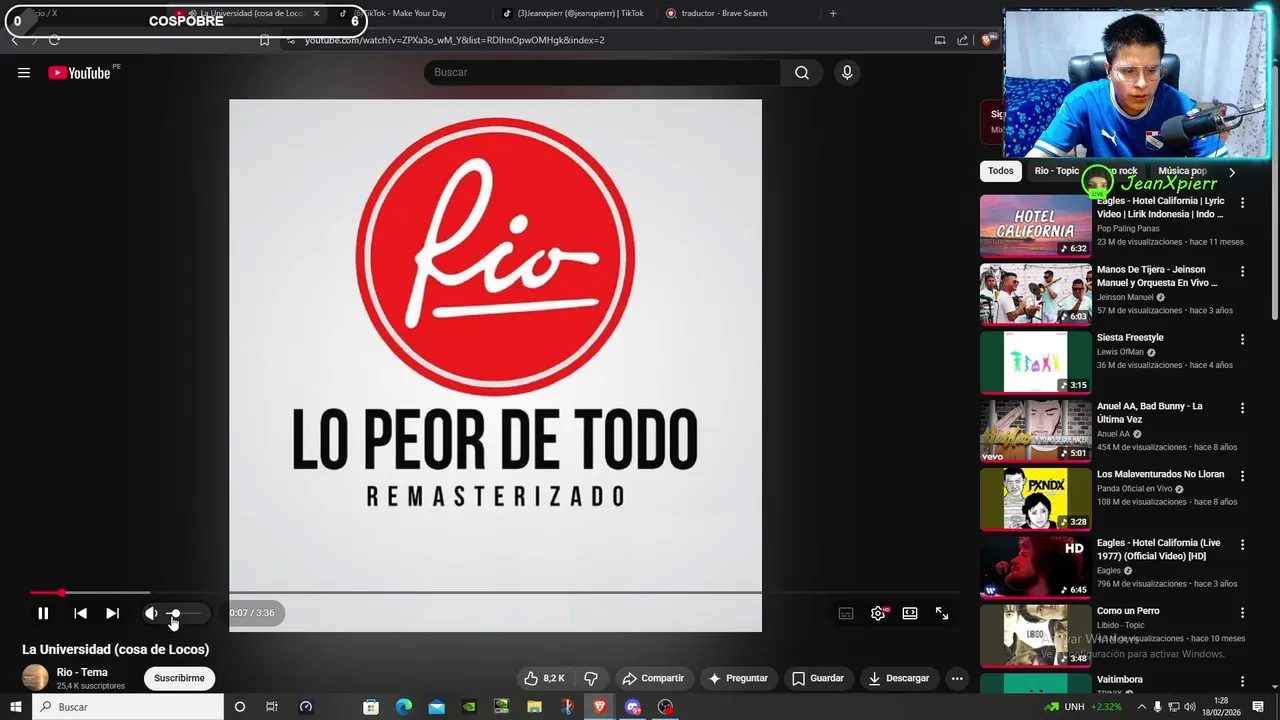
Task: Open options menu for Los Malaventurados No Lloran
Action: [x=1242, y=476]
